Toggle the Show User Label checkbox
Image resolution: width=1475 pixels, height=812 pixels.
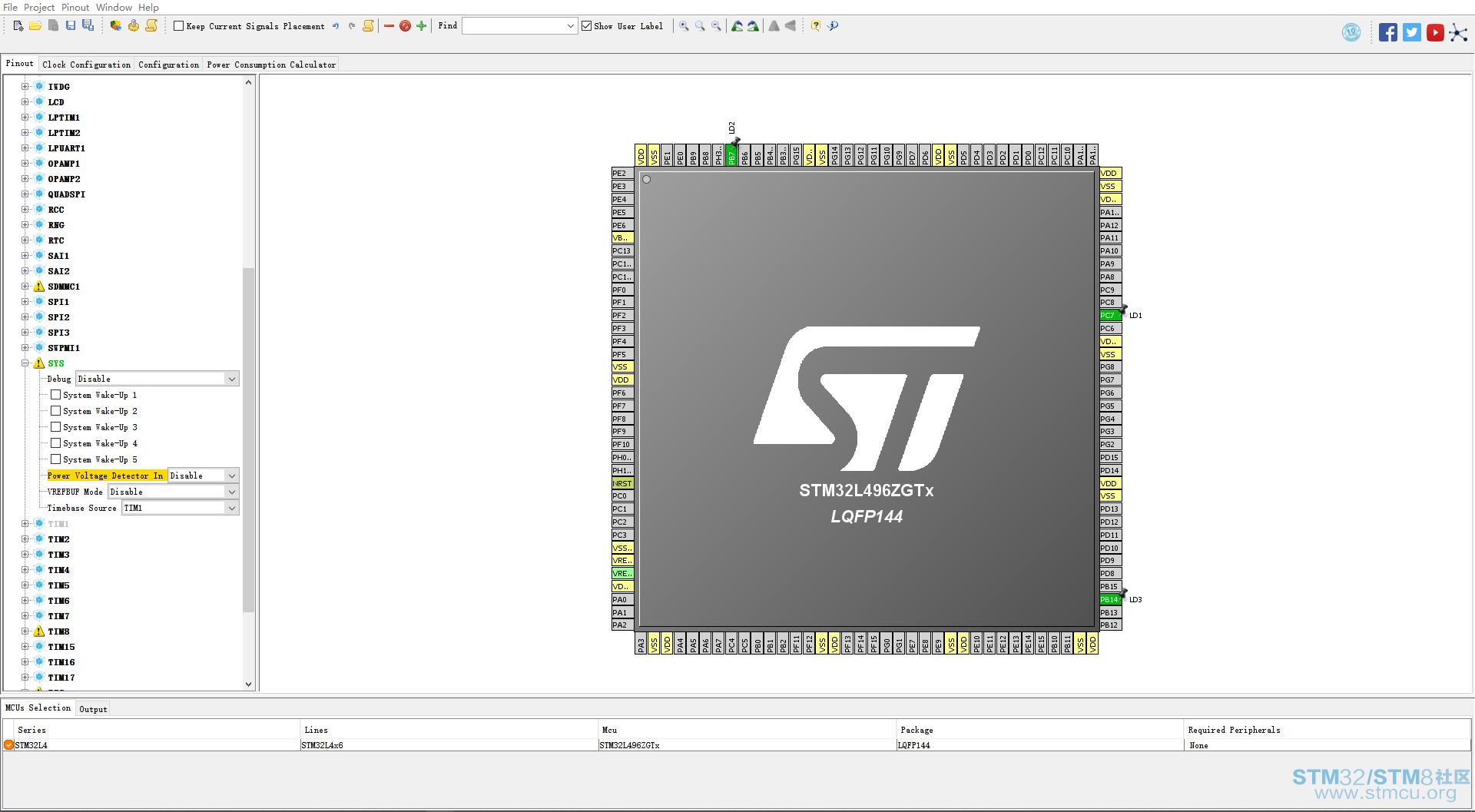coord(587,26)
